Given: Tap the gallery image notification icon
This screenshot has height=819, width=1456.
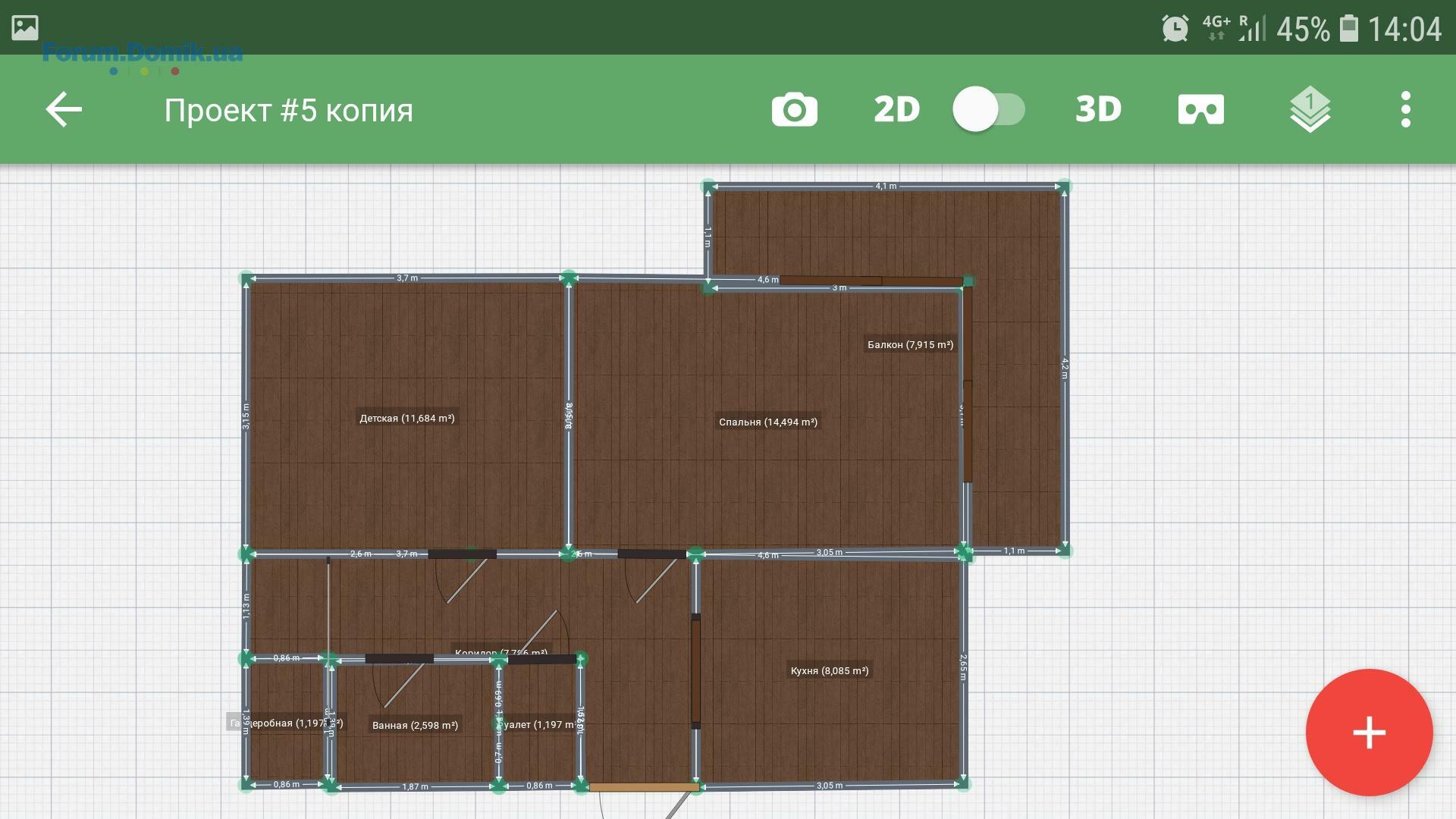Looking at the screenshot, I should click(25, 28).
